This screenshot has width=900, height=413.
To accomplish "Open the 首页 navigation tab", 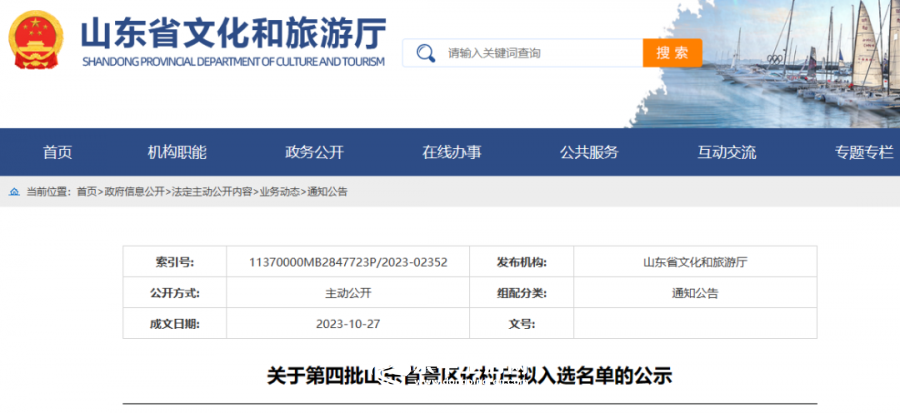I will 57,153.
